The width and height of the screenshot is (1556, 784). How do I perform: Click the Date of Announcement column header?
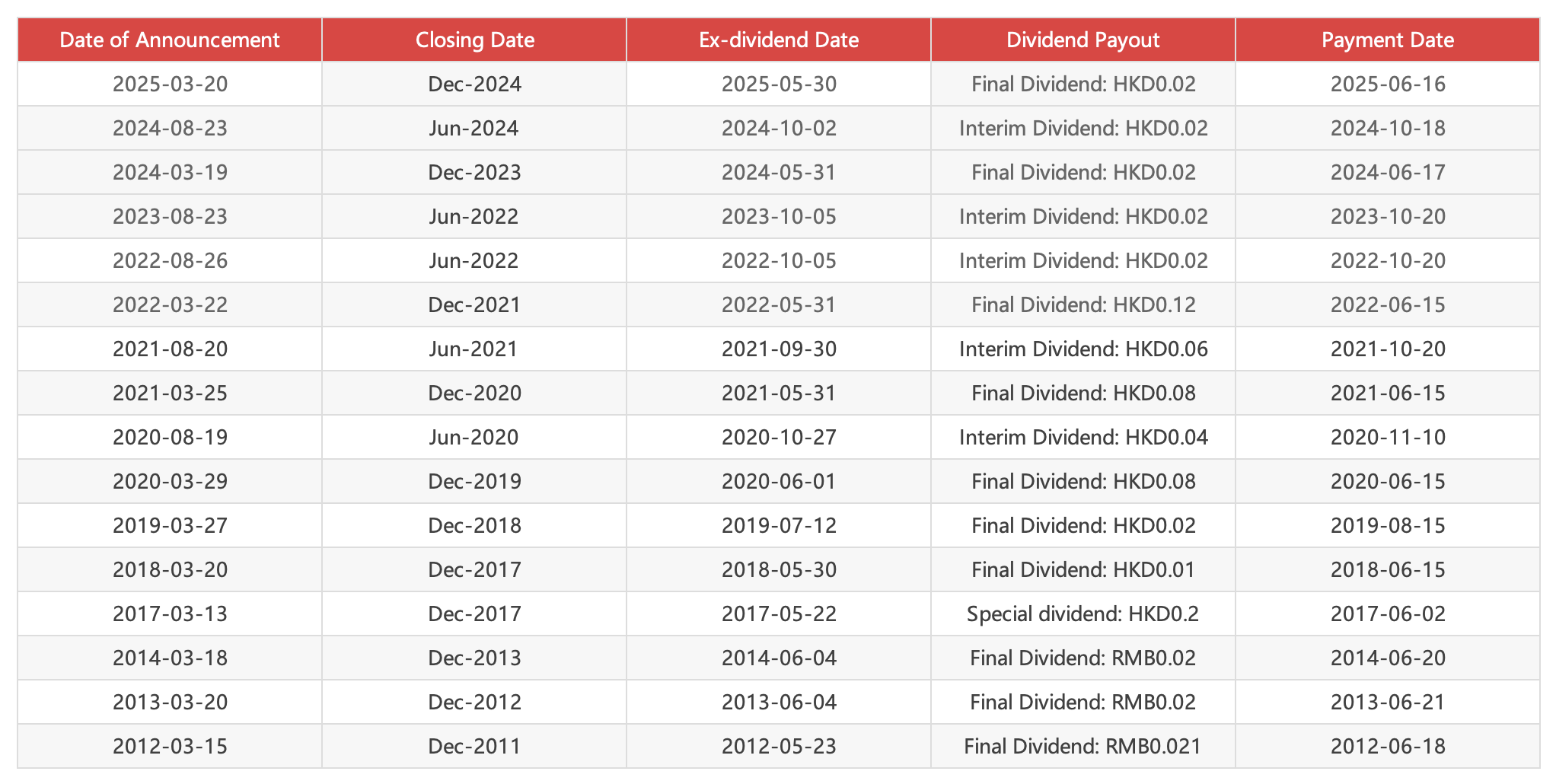[170, 40]
